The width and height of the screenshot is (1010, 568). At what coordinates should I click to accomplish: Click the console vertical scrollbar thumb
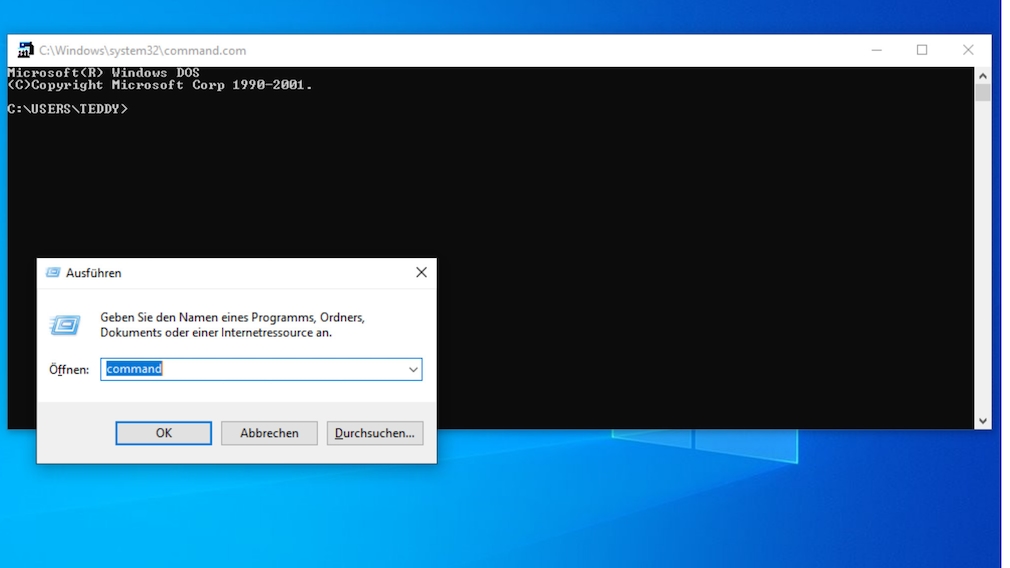pyautogui.click(x=983, y=93)
